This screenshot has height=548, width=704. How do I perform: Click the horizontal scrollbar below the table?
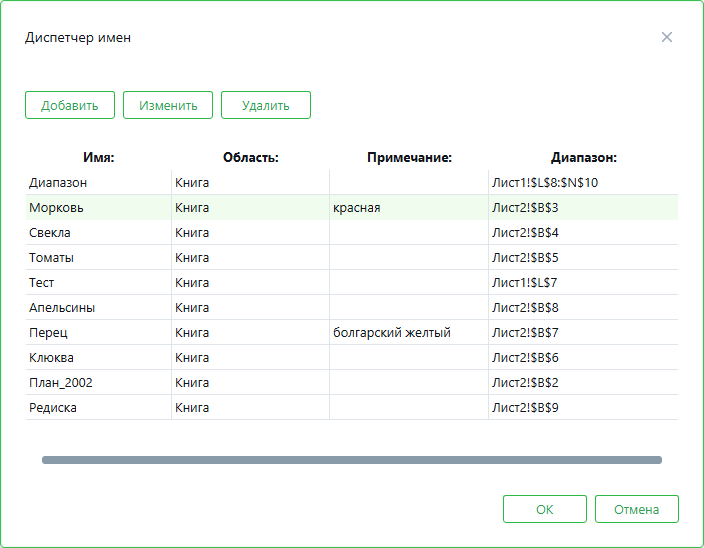click(352, 460)
